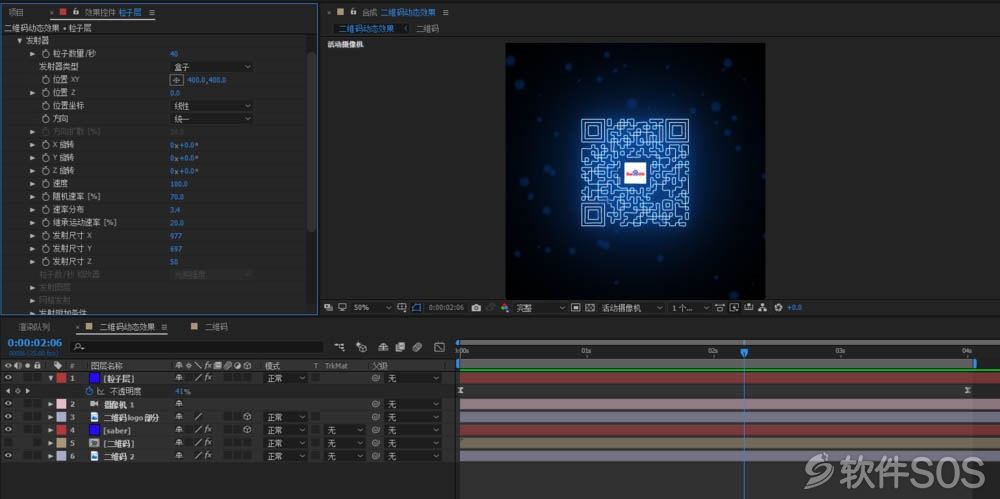Viewport: 1000px width, 499px height.
Task: Select the 二维码 timeline tab
Action: [216, 327]
